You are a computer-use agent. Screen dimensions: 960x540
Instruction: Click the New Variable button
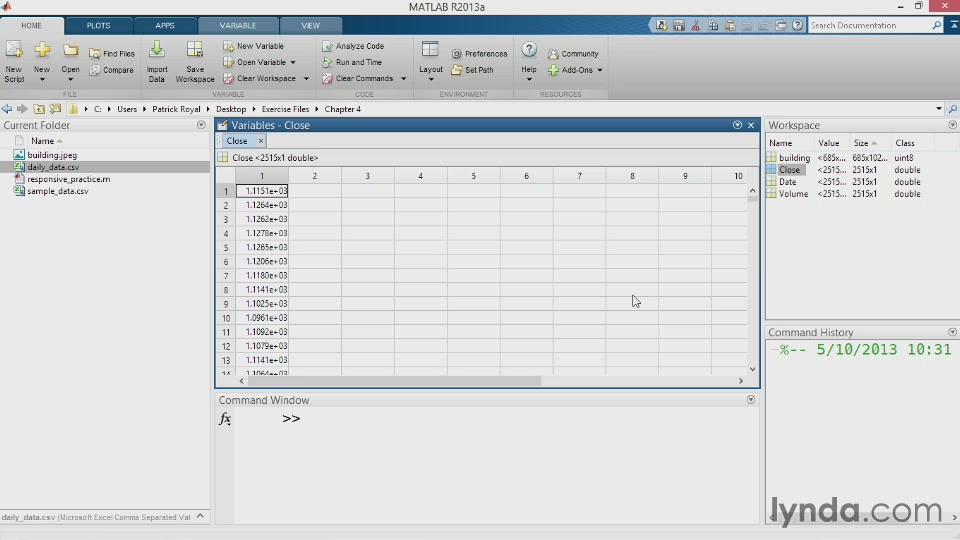click(x=253, y=46)
